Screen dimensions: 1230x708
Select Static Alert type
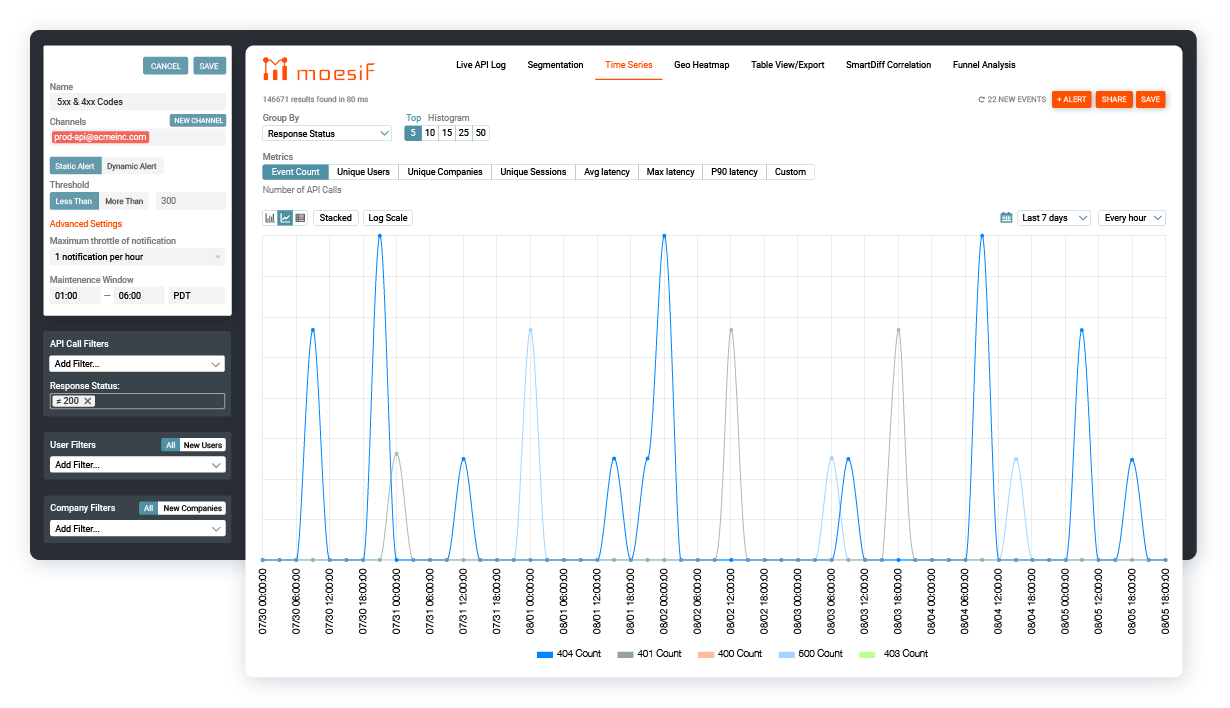click(x=75, y=166)
